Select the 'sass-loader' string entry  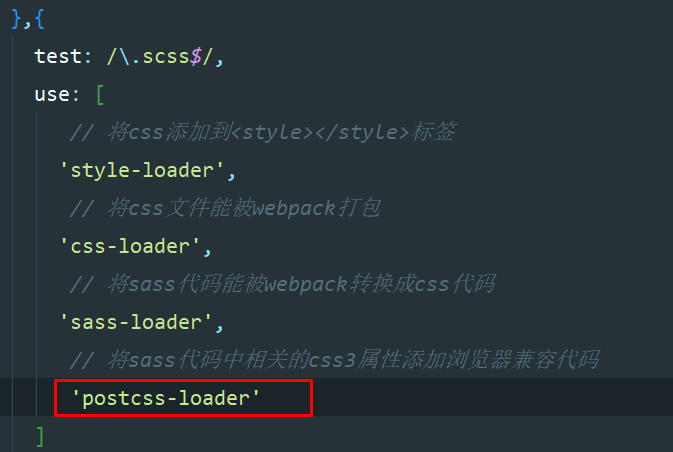pos(136,322)
